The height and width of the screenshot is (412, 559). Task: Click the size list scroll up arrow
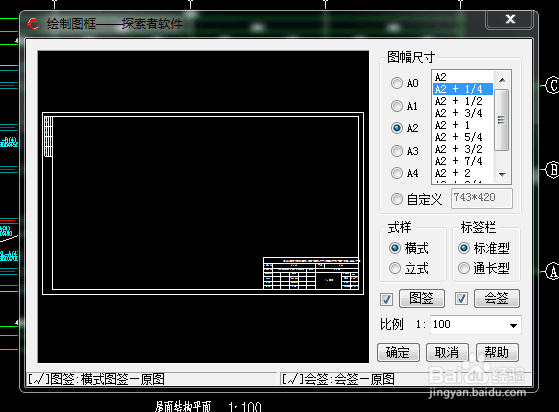point(502,80)
